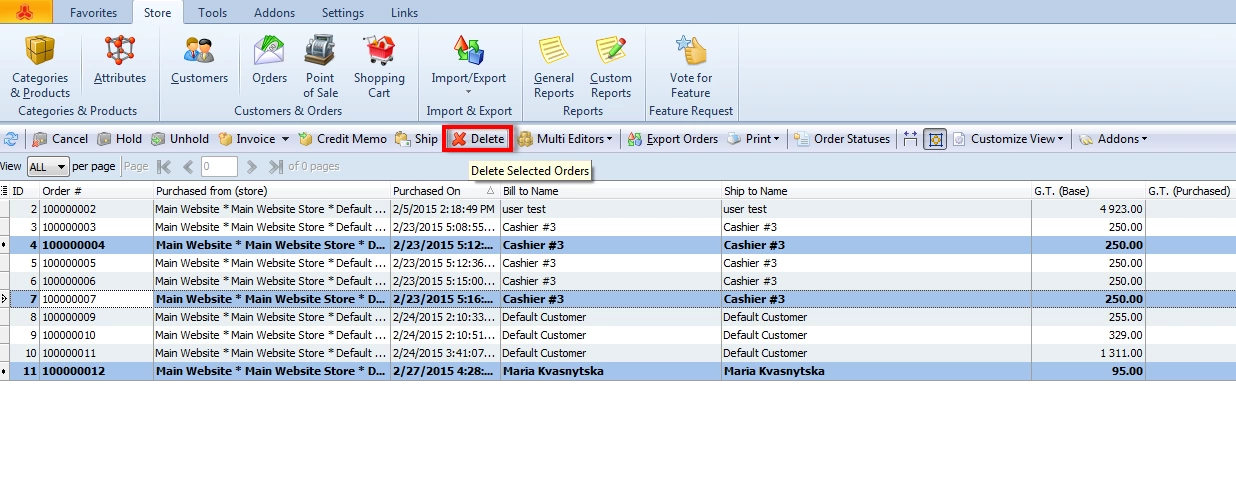Cancel the selected order
This screenshot has width=1236, height=477.
[x=60, y=139]
